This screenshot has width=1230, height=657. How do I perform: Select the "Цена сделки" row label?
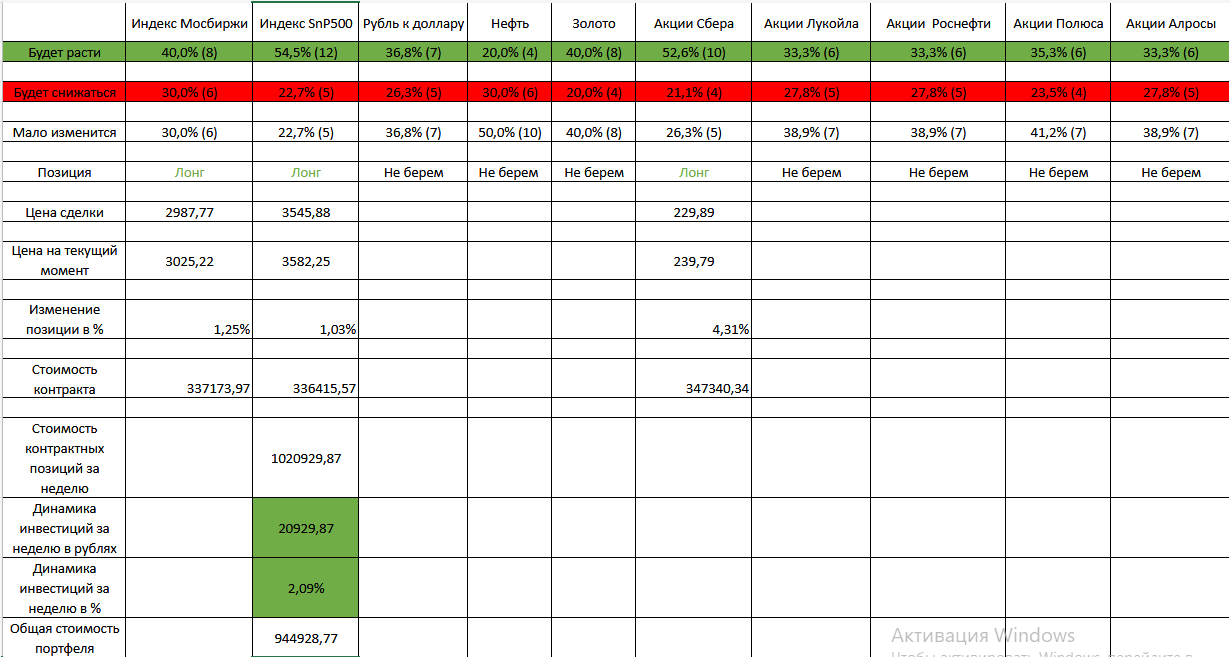64,212
